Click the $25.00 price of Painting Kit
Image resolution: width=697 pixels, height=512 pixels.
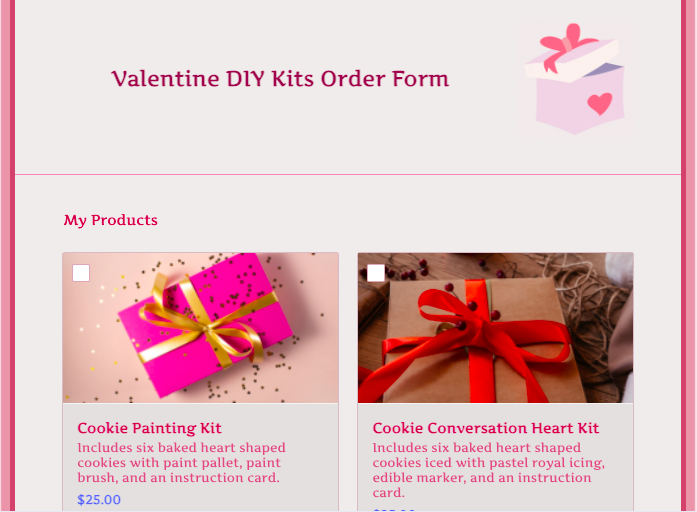(99, 500)
